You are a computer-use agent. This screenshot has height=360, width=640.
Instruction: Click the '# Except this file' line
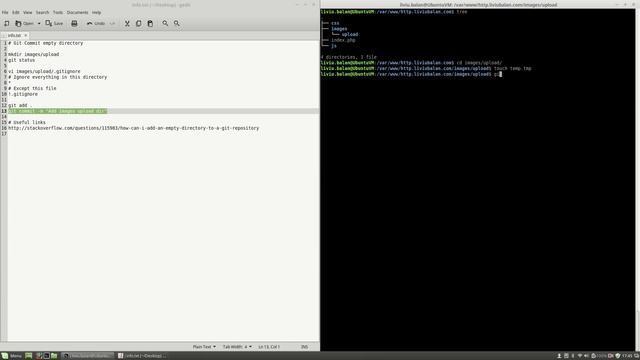click(32, 89)
